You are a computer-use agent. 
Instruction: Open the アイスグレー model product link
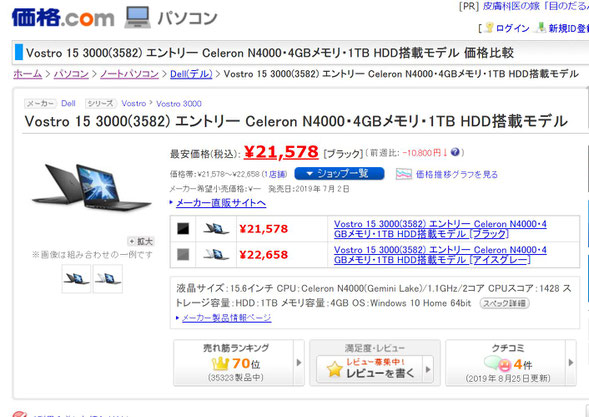click(440, 255)
